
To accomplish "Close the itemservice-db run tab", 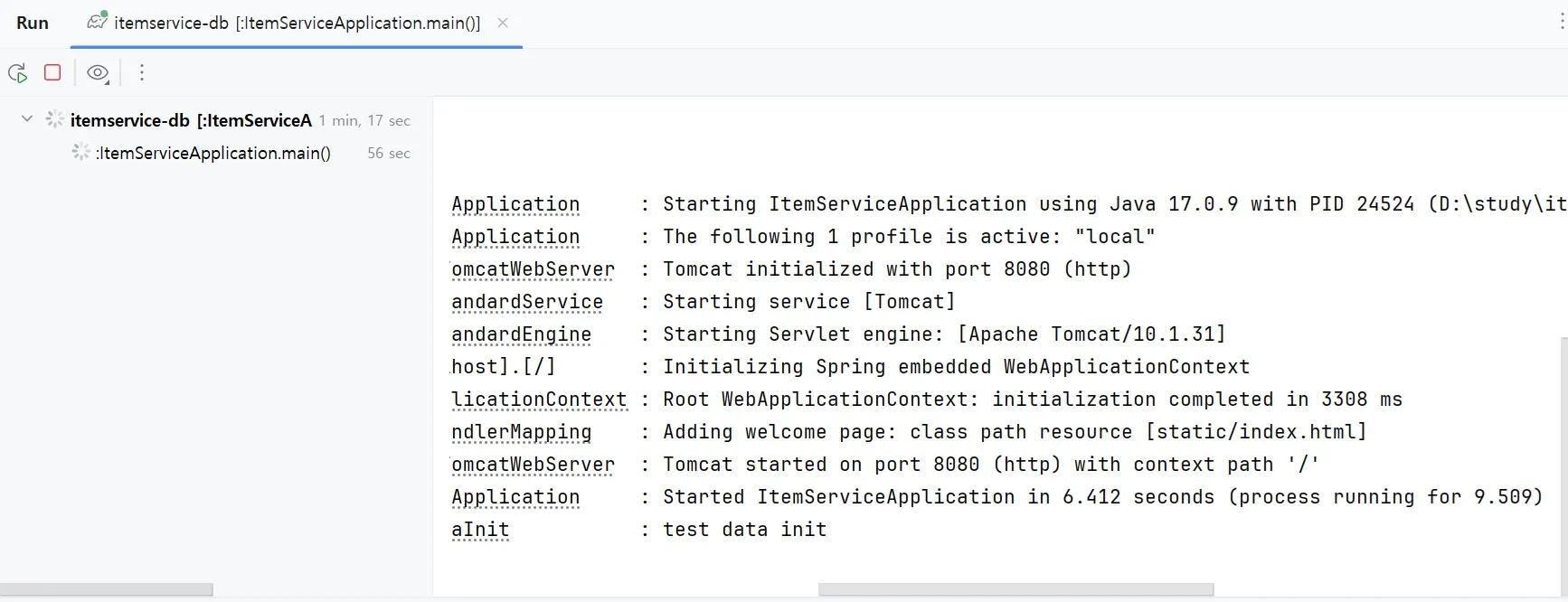I will [x=503, y=24].
